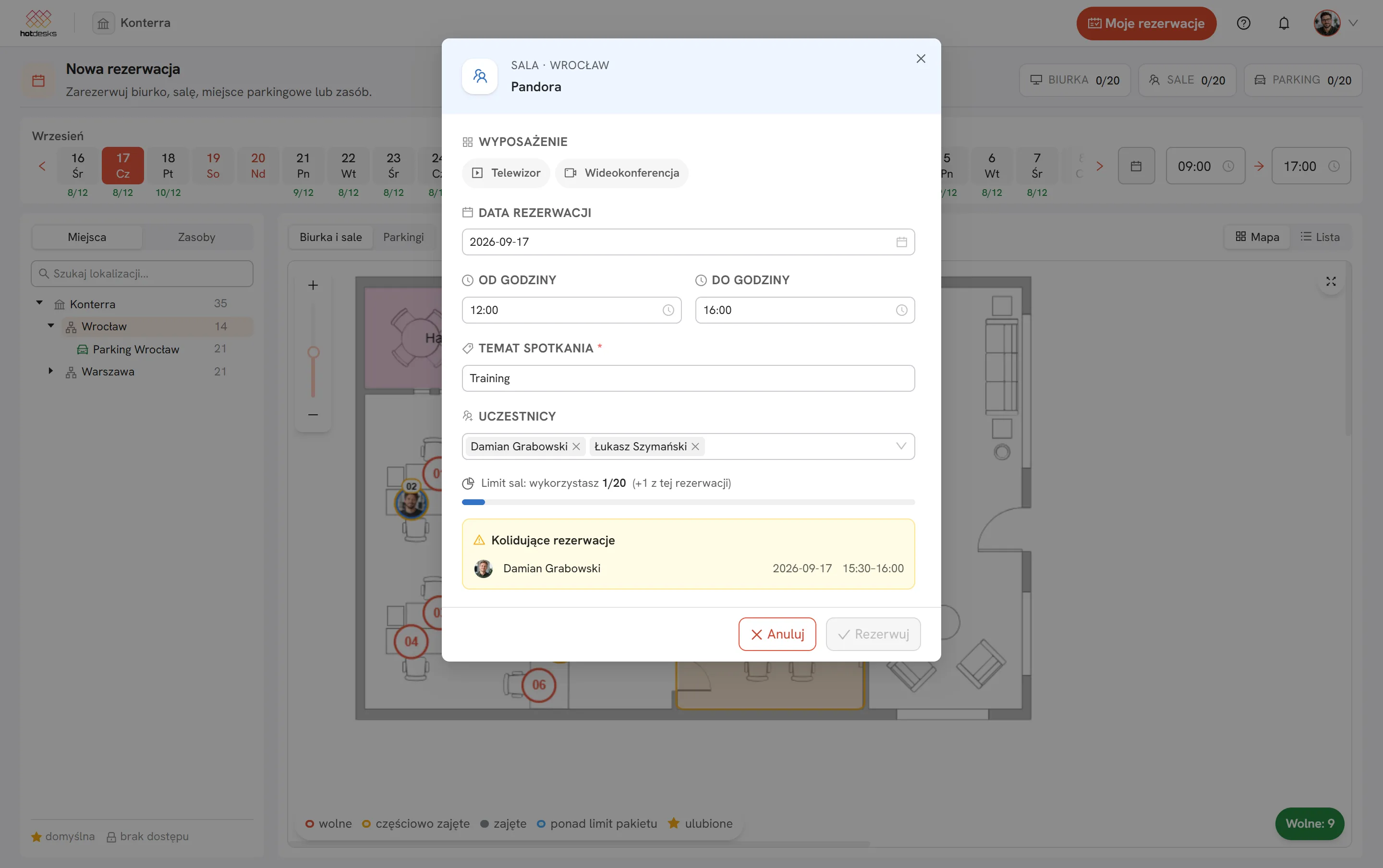Expand the Warszawa tree node
Viewport: 1383px width, 868px height.
coord(51,372)
